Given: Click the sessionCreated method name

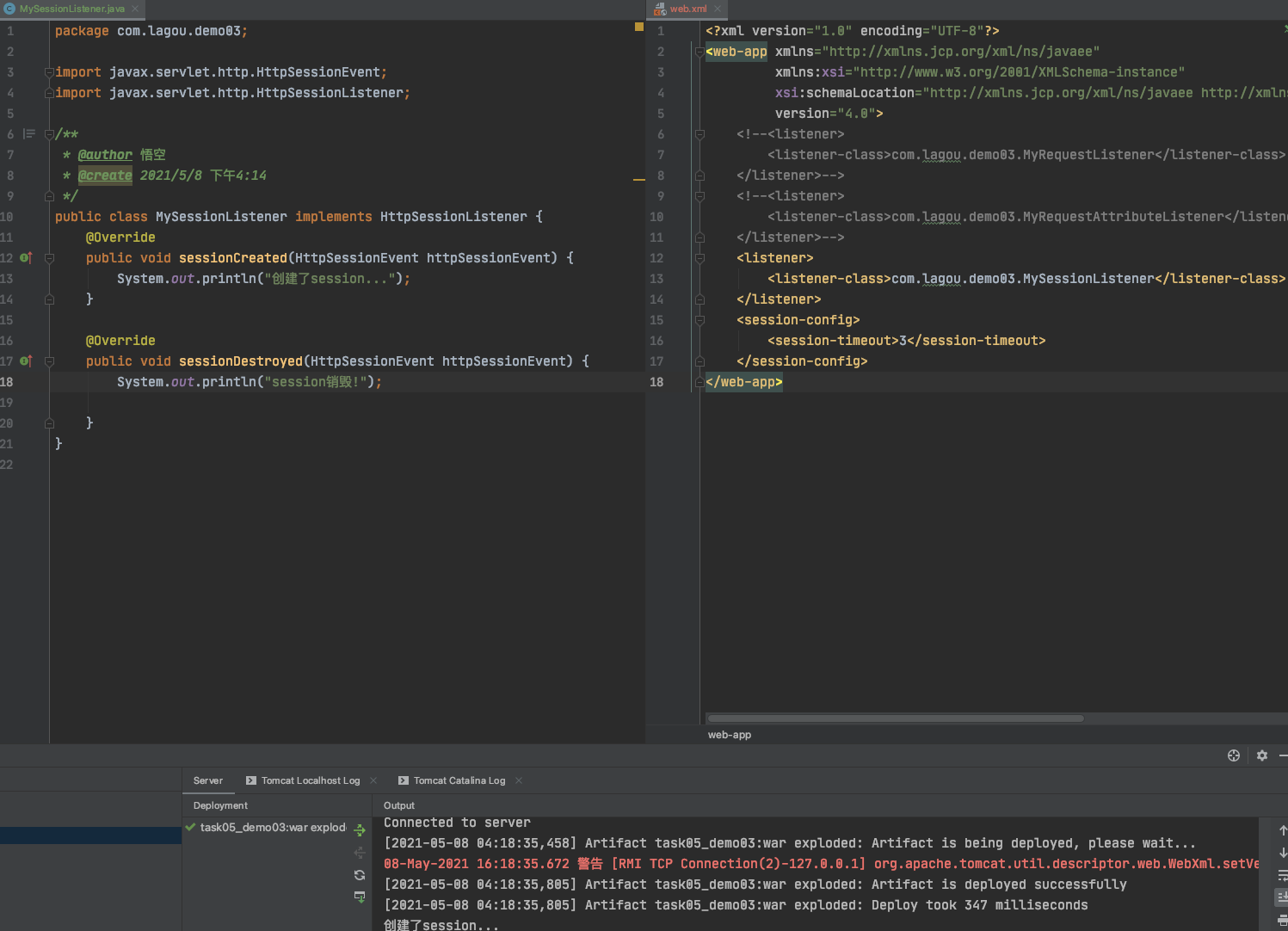Looking at the screenshot, I should (233, 258).
